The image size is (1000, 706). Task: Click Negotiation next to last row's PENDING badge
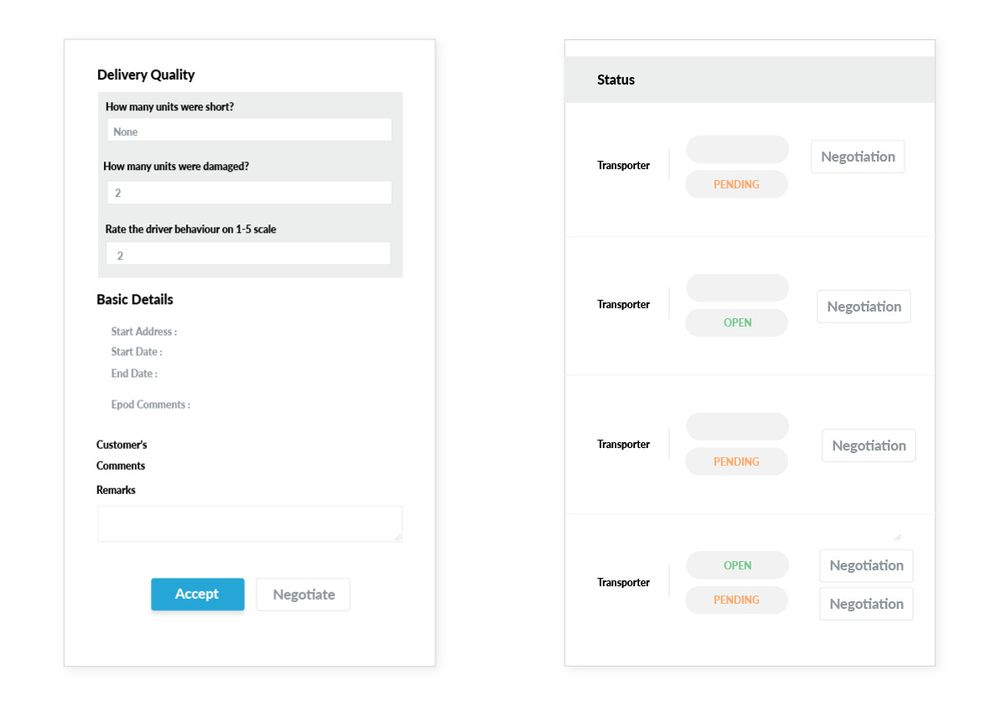(x=866, y=604)
